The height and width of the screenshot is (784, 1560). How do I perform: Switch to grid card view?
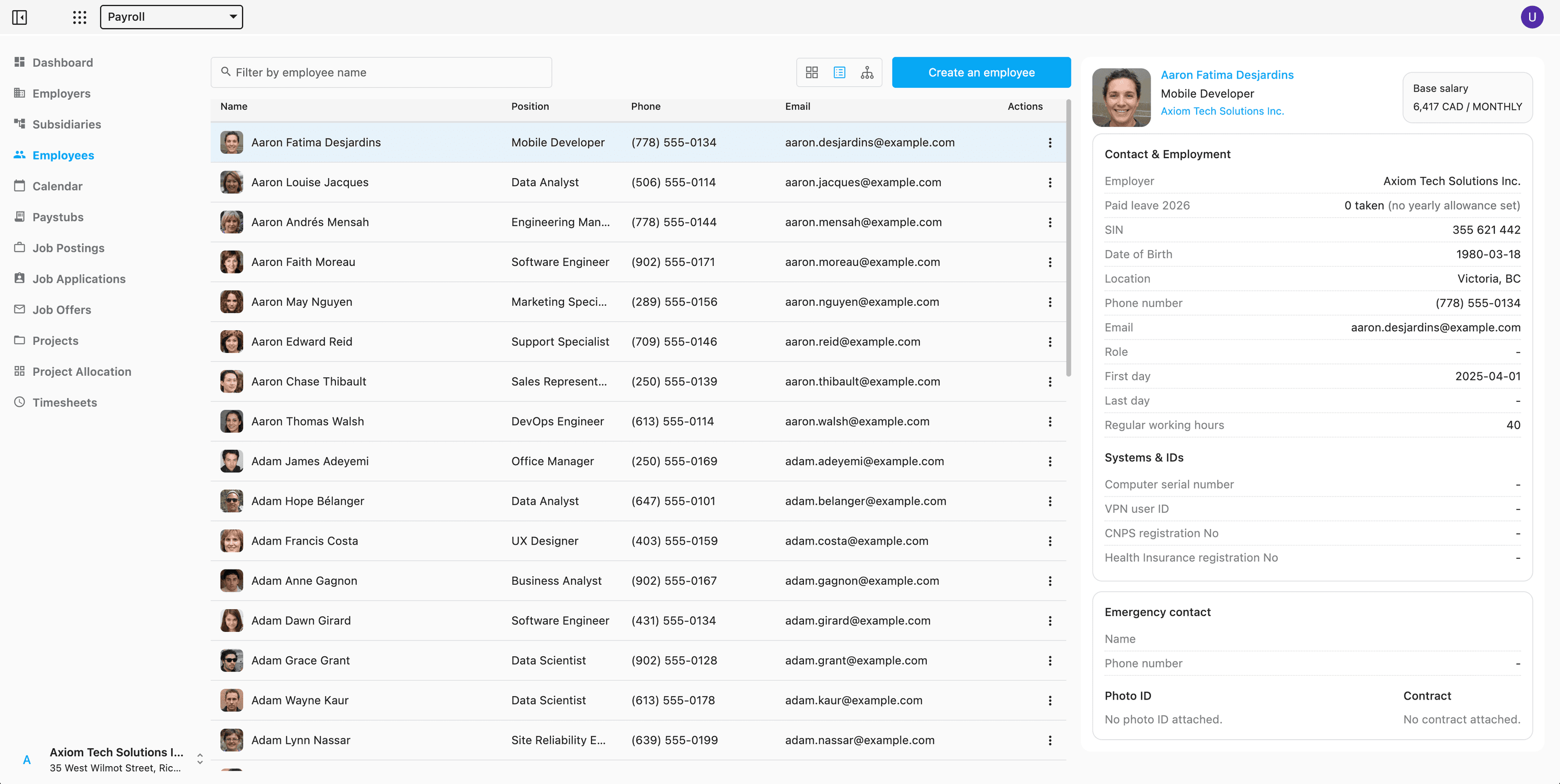tap(811, 73)
